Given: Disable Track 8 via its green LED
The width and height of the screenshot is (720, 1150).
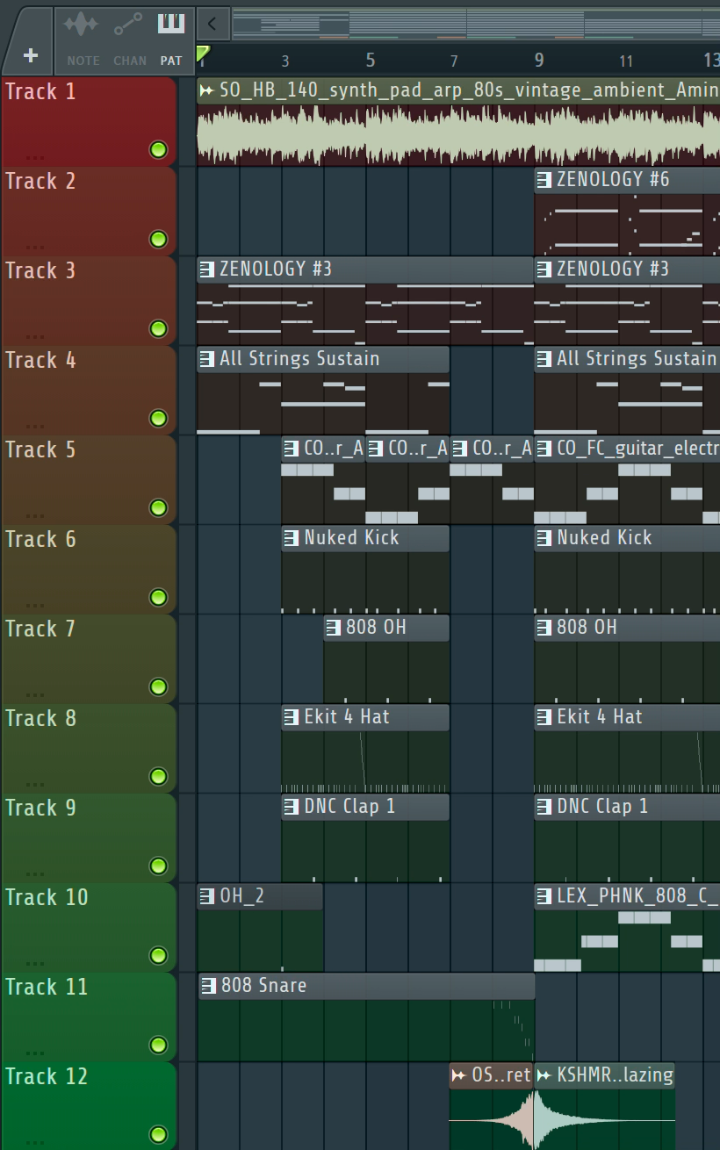Looking at the screenshot, I should [158, 776].
